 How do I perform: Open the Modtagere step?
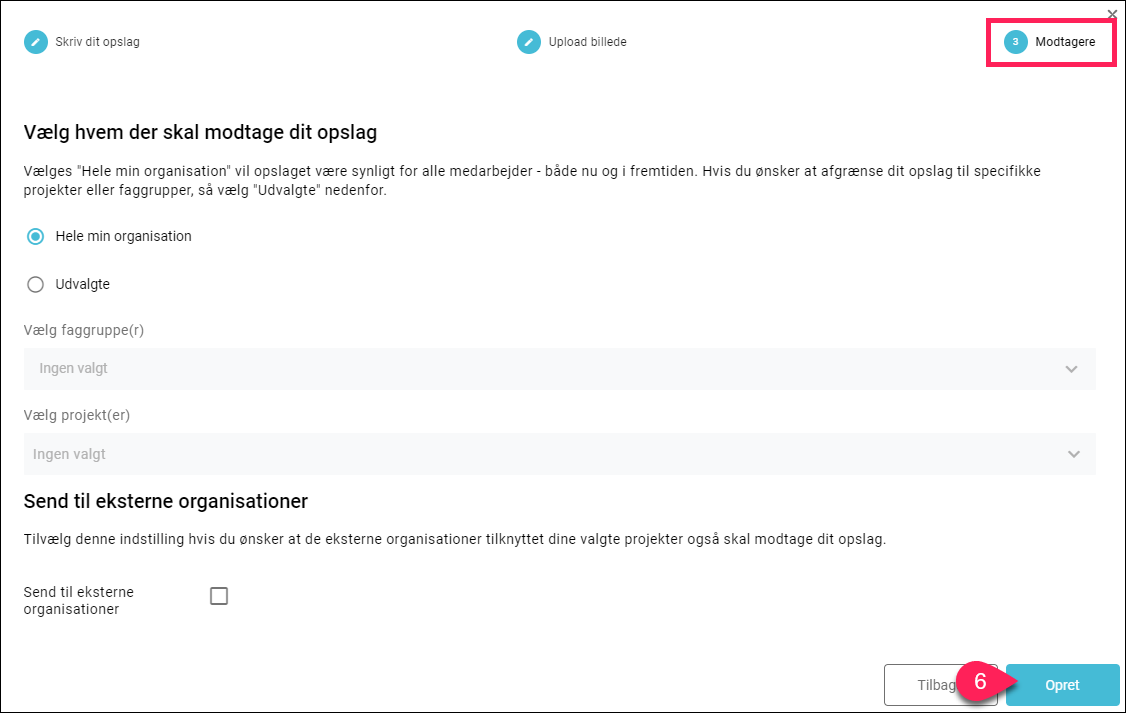1051,42
